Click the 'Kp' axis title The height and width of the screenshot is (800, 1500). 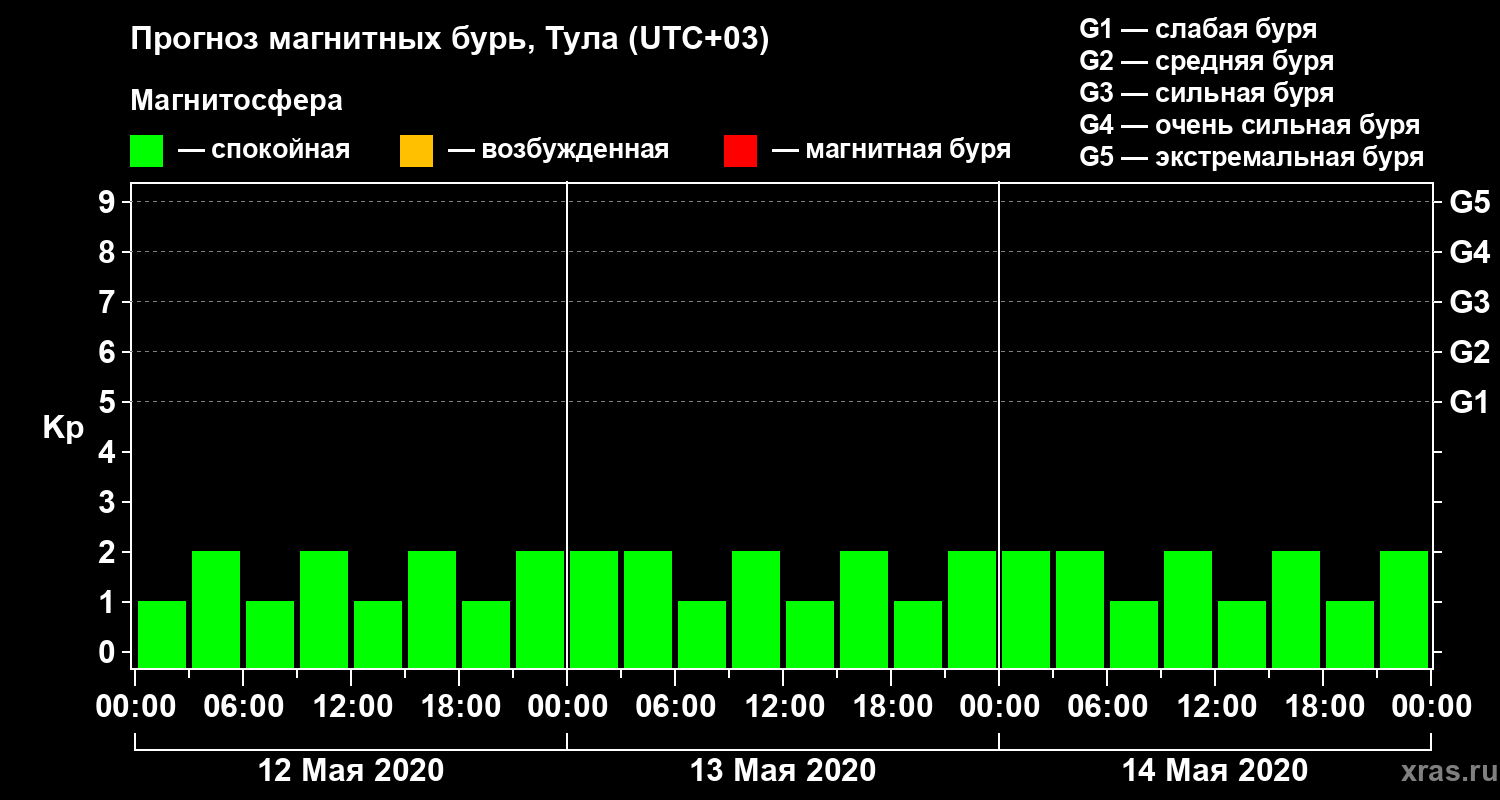pyautogui.click(x=63, y=428)
